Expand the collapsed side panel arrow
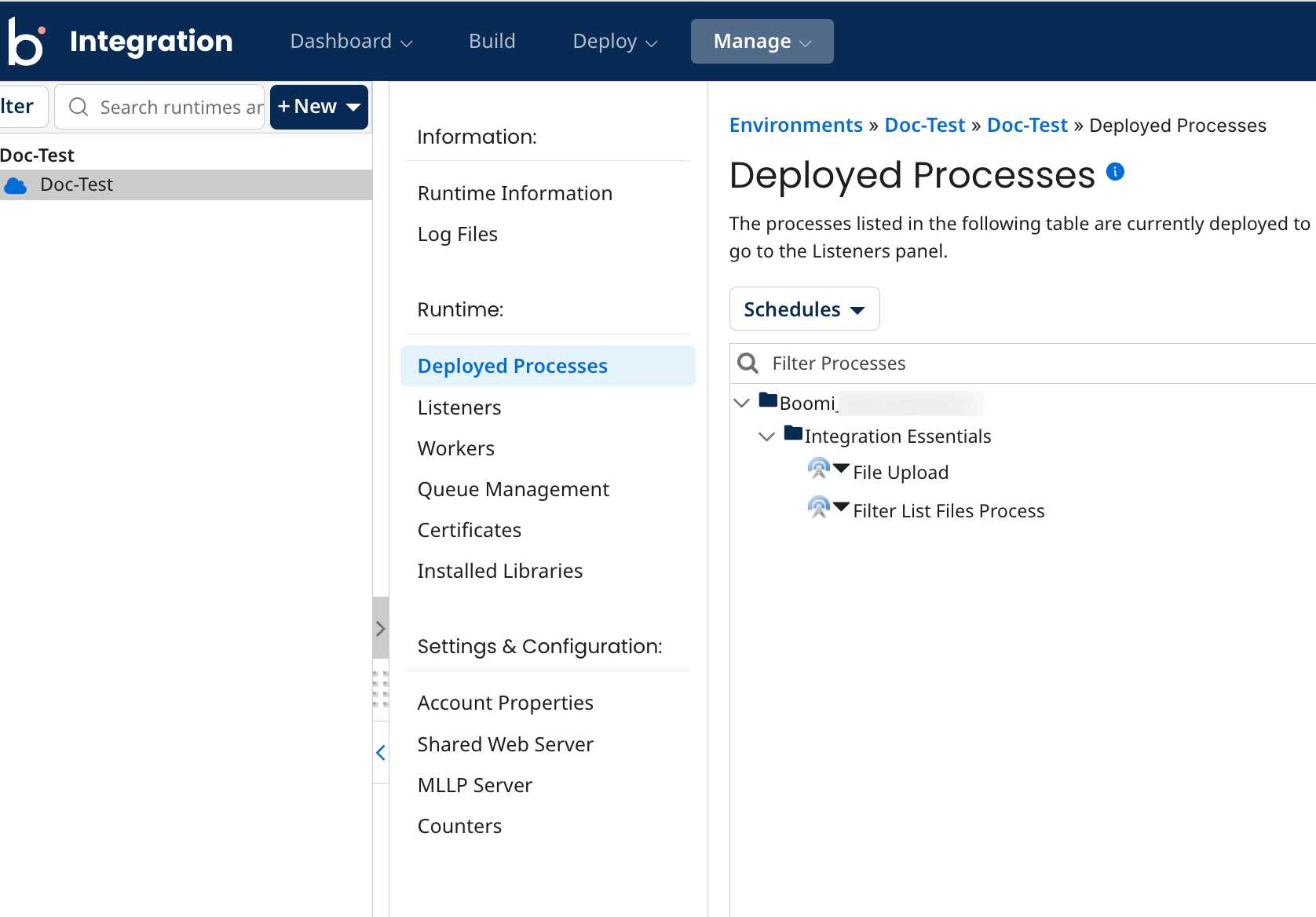The width and height of the screenshot is (1316, 917). click(x=381, y=628)
